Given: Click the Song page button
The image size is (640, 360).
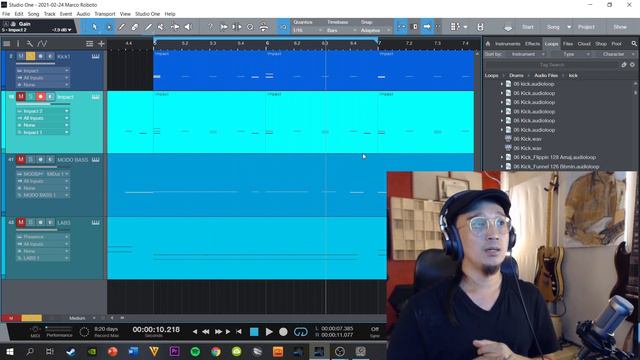Looking at the screenshot, I should (553, 27).
